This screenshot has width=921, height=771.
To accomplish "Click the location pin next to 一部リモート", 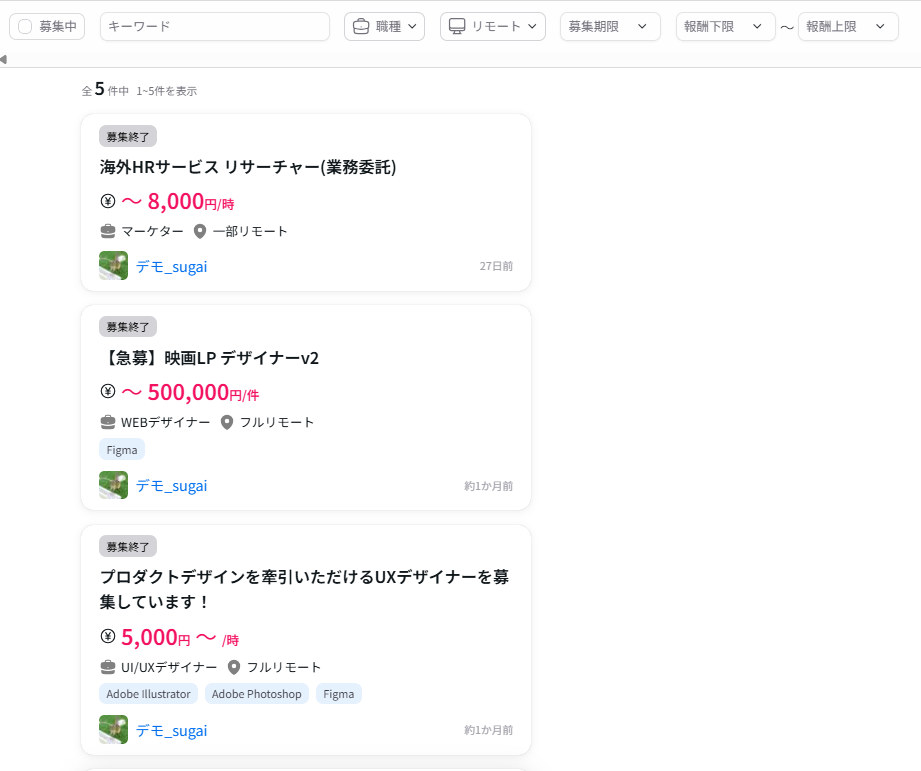I will (x=200, y=231).
